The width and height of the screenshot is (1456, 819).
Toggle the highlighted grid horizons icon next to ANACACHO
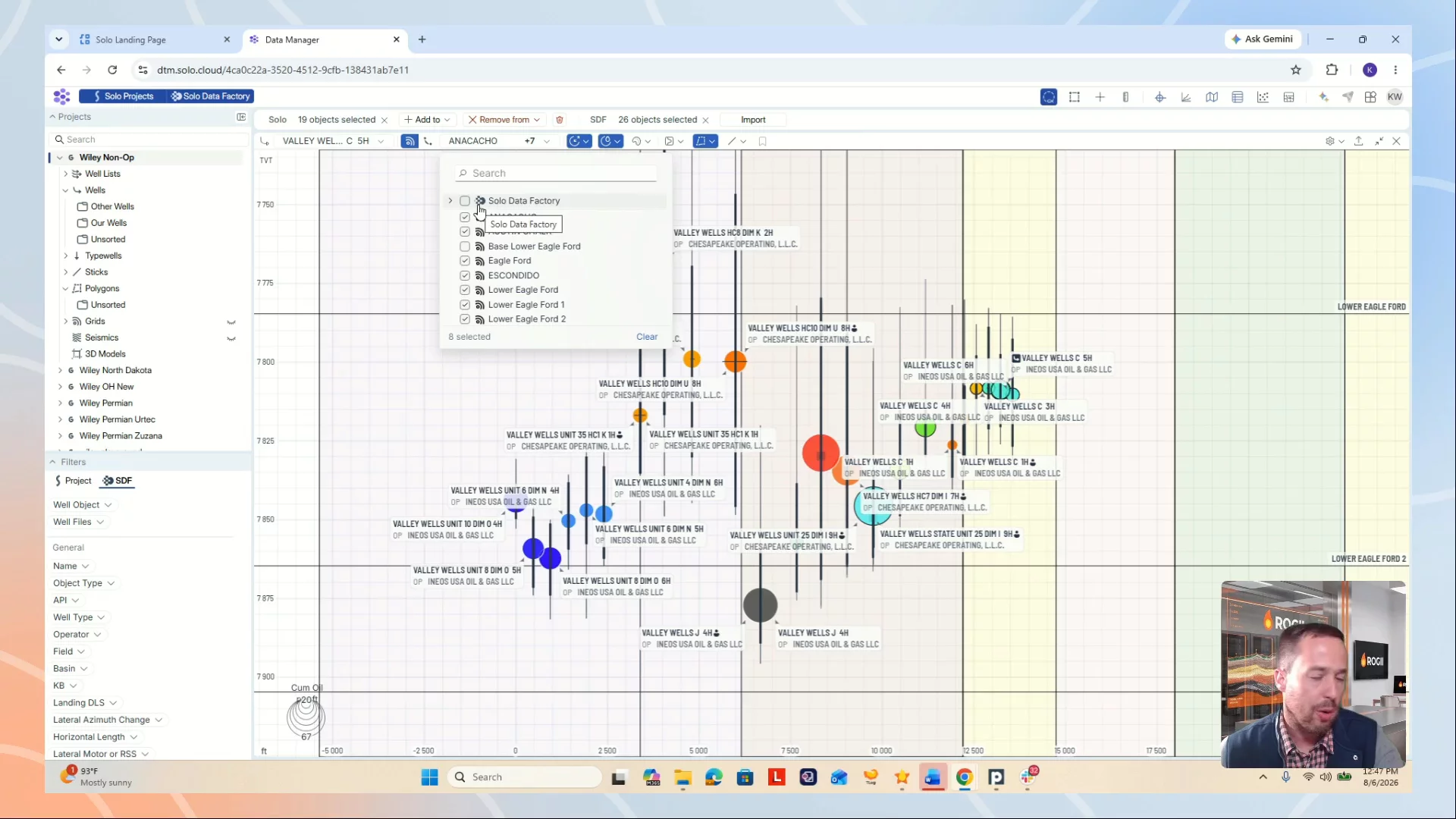(x=409, y=141)
